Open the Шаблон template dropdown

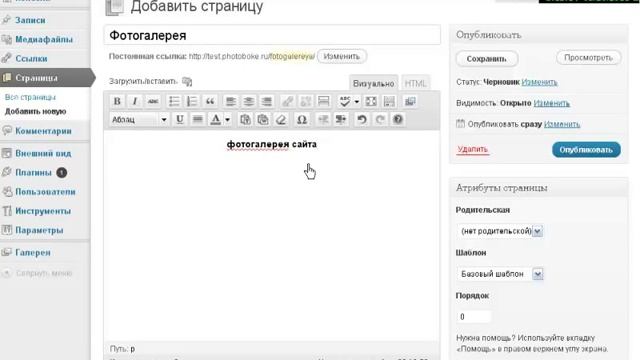tap(500, 274)
